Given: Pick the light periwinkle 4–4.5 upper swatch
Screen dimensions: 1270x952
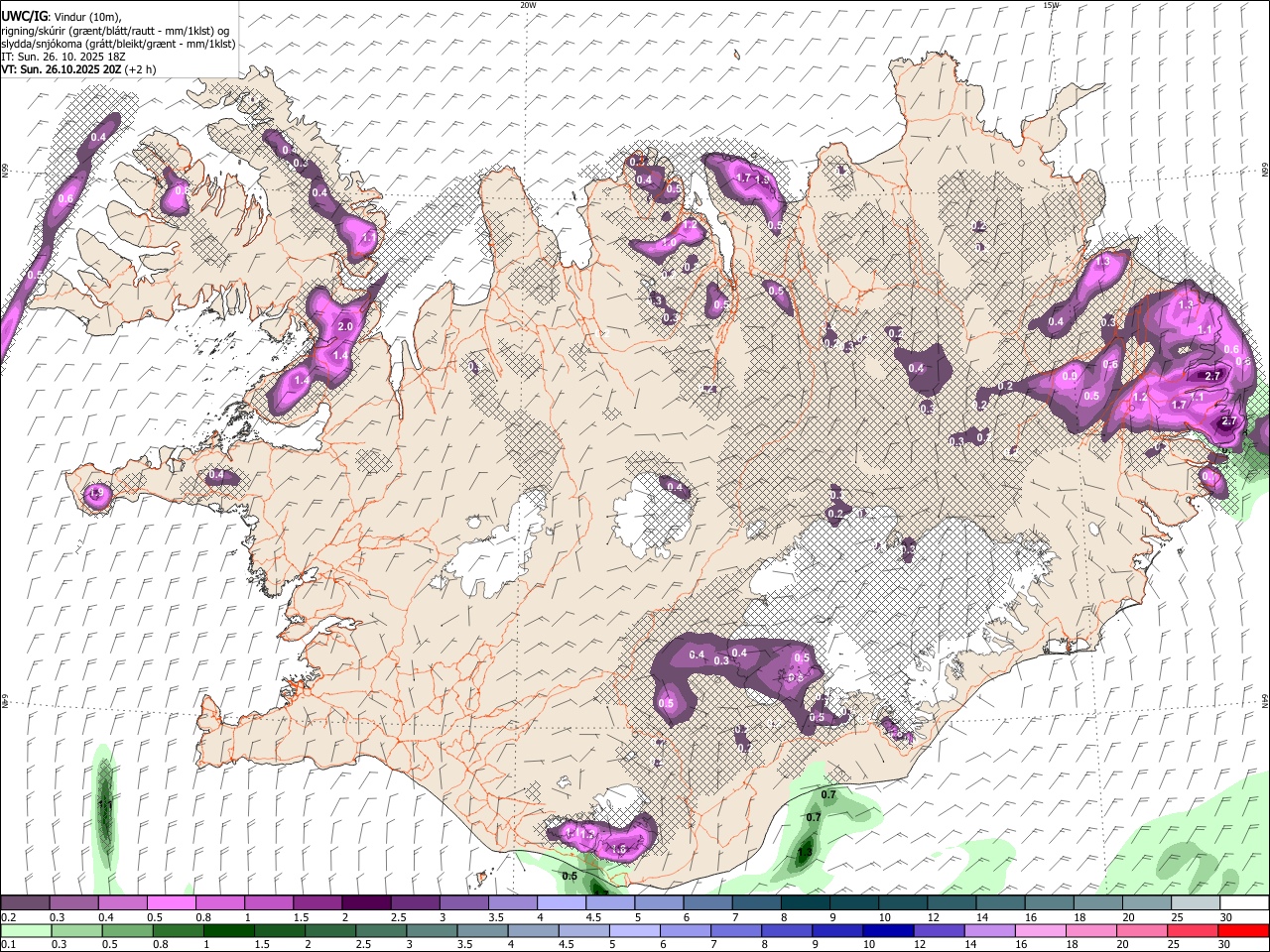Looking at the screenshot, I should pyautogui.click(x=561, y=903).
